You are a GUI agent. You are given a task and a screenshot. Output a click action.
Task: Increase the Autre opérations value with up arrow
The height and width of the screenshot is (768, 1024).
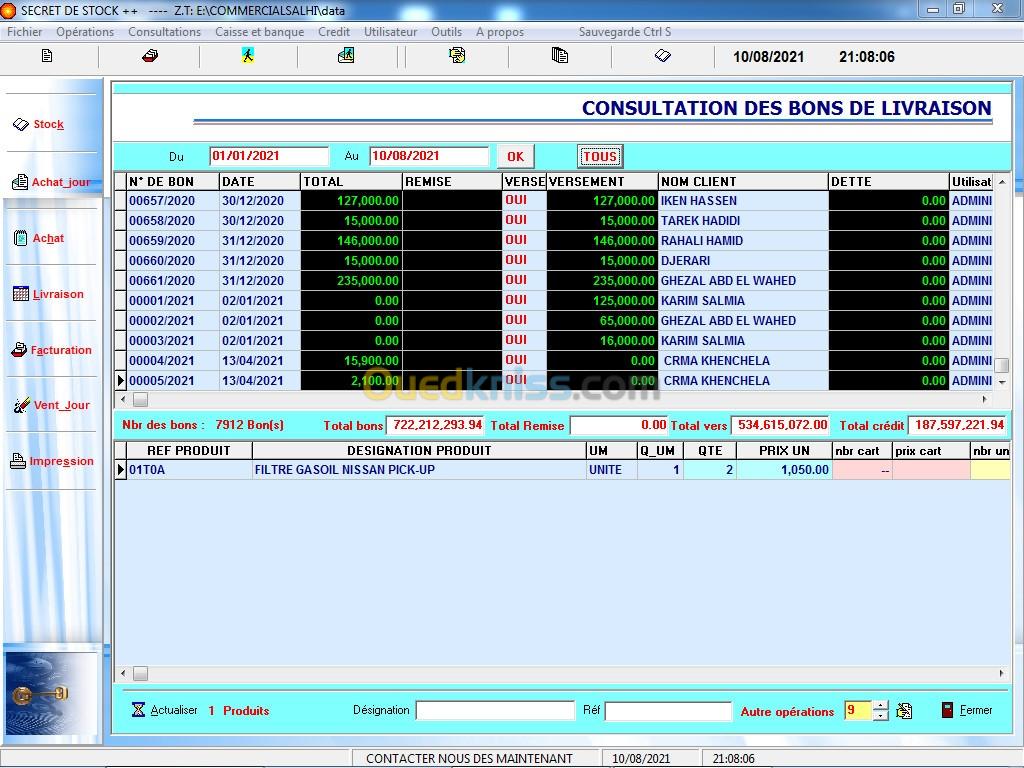pos(880,705)
